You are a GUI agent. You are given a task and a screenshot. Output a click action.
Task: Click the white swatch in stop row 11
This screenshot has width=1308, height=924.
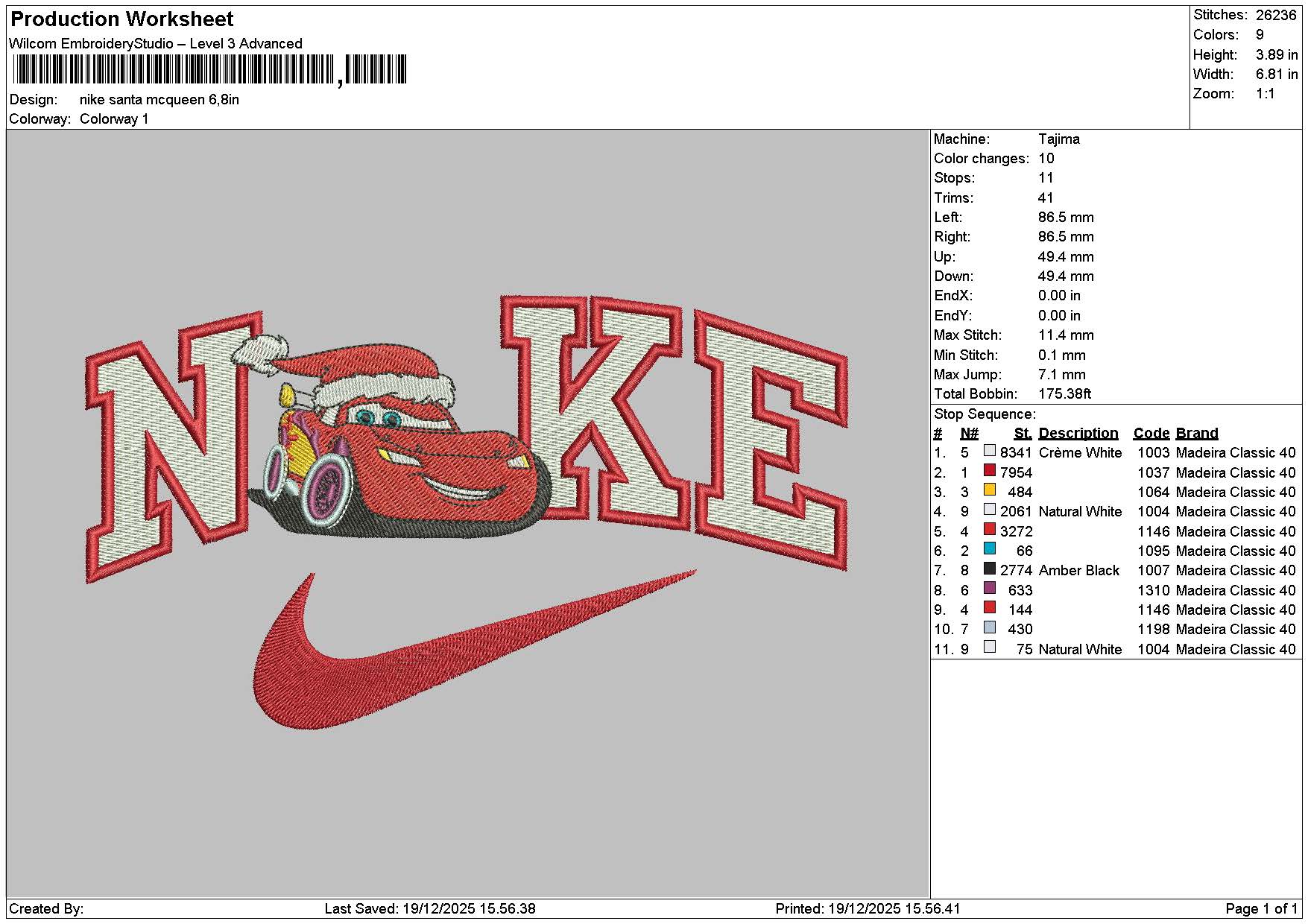[989, 647]
